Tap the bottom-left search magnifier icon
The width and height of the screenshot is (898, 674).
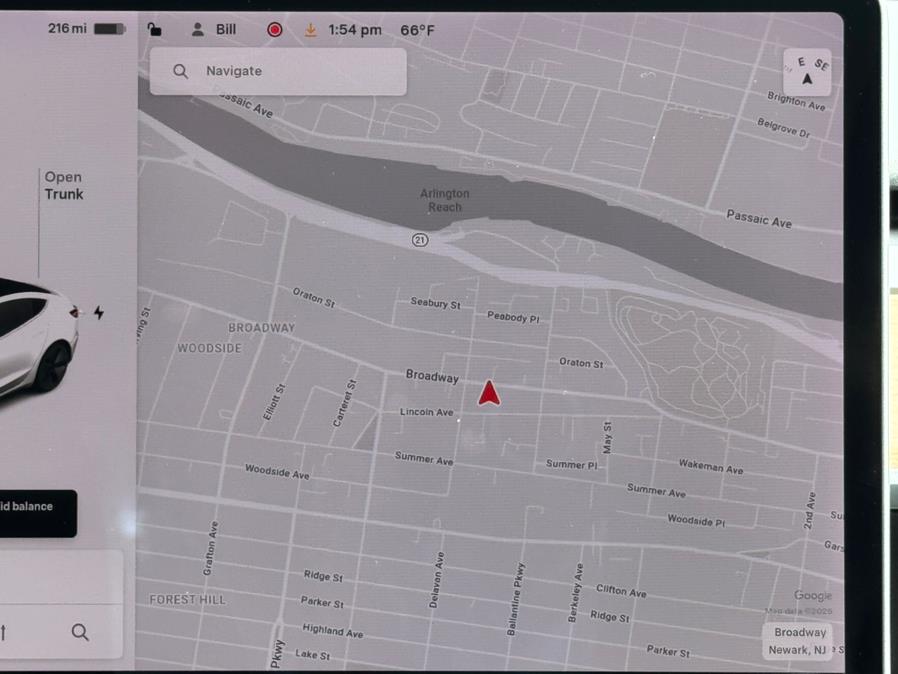click(x=80, y=632)
